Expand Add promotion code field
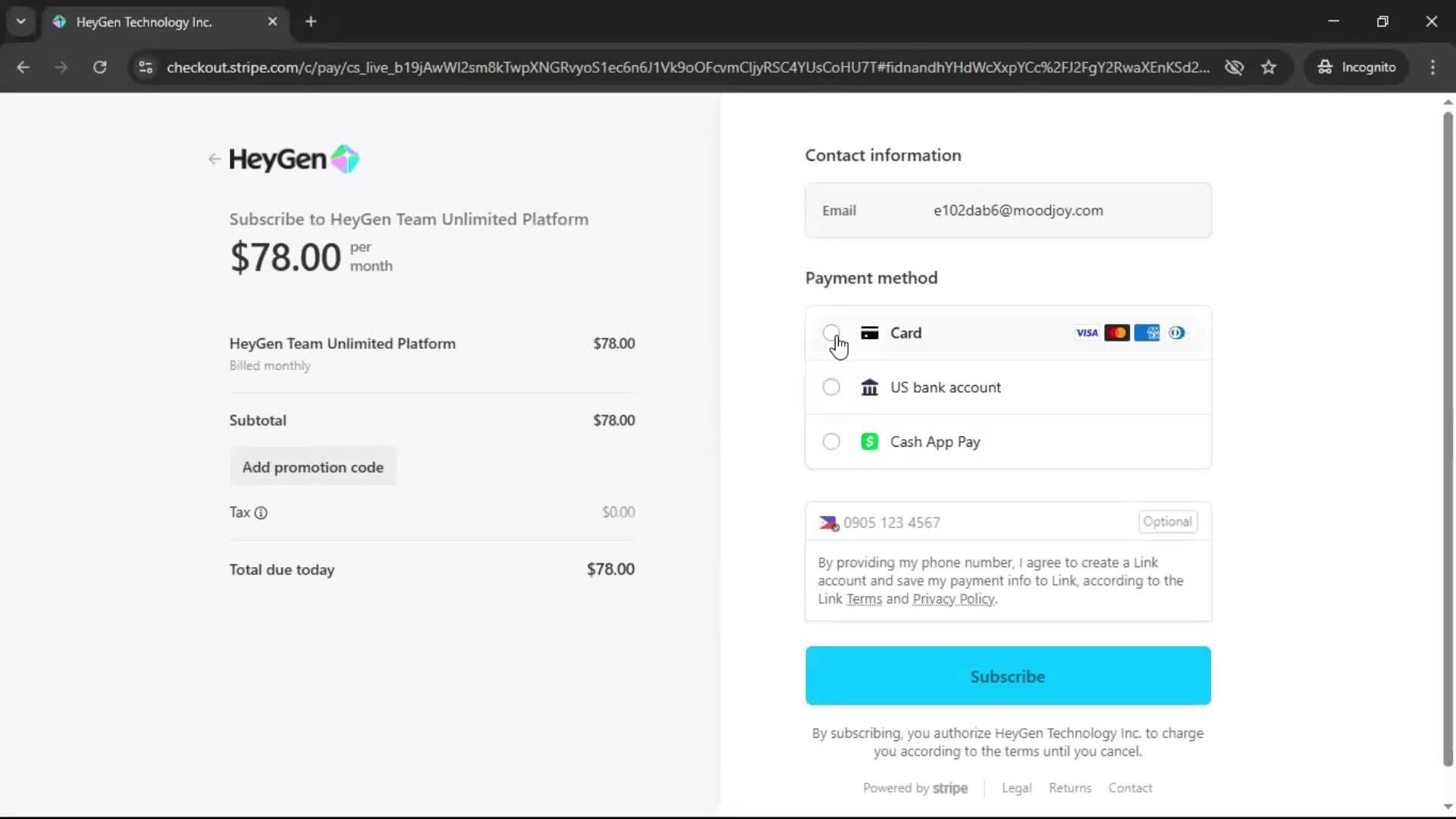The height and width of the screenshot is (819, 1456). [312, 467]
